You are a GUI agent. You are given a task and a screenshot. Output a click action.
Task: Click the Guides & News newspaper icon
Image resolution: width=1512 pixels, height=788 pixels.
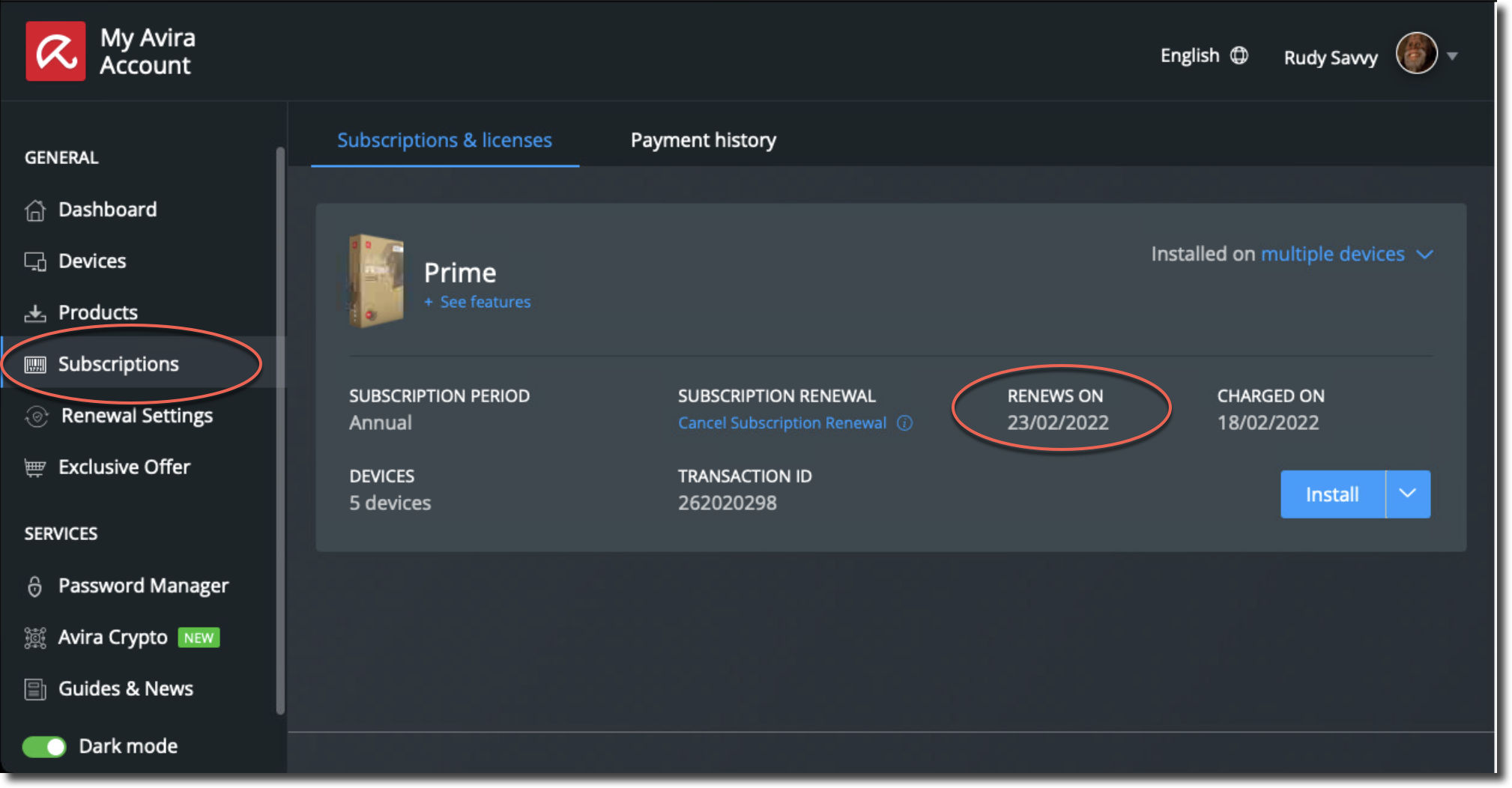(35, 689)
